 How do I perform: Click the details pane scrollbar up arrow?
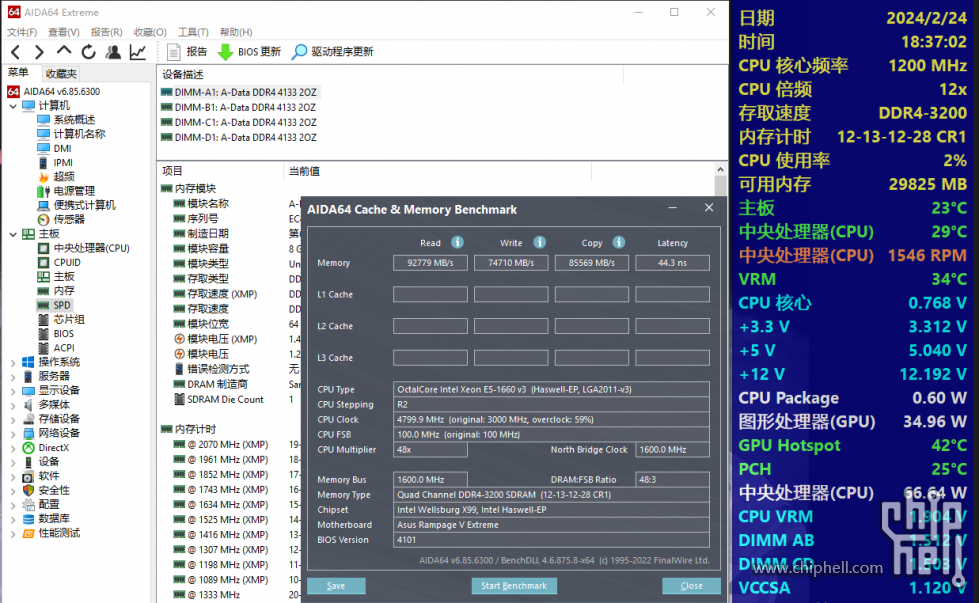click(x=721, y=169)
